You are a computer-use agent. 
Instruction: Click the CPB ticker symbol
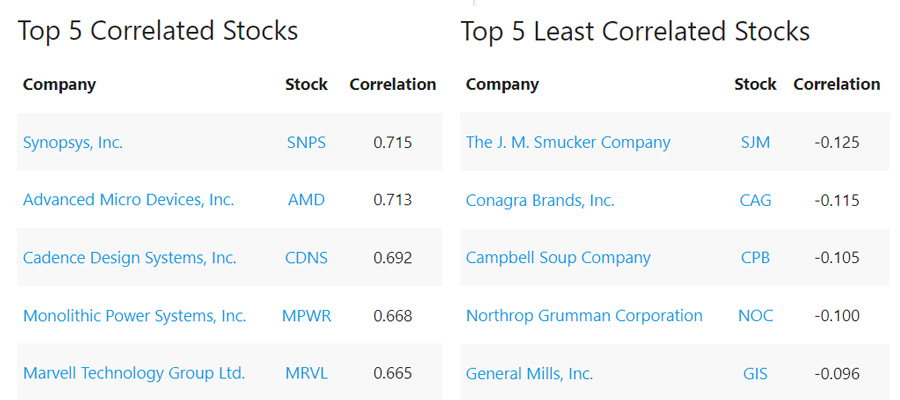pyautogui.click(x=755, y=258)
